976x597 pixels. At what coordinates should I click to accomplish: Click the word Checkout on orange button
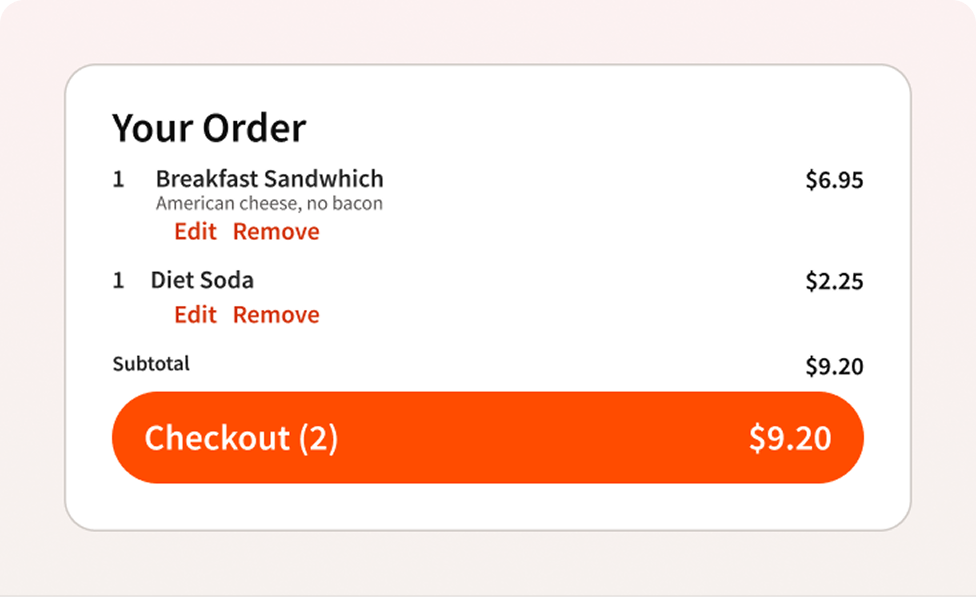217,438
